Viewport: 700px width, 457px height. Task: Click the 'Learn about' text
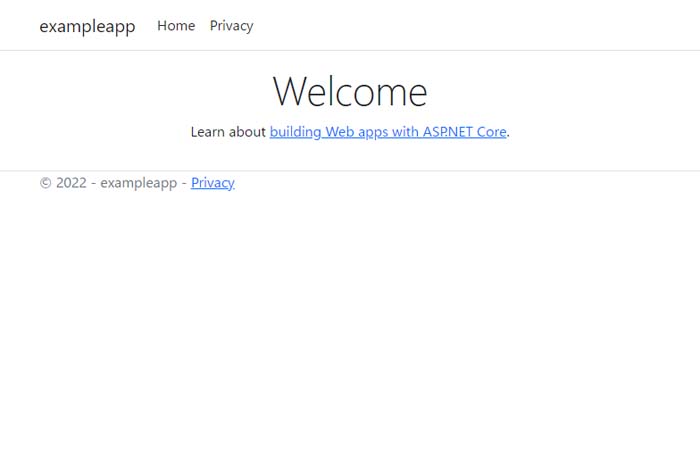tap(228, 132)
